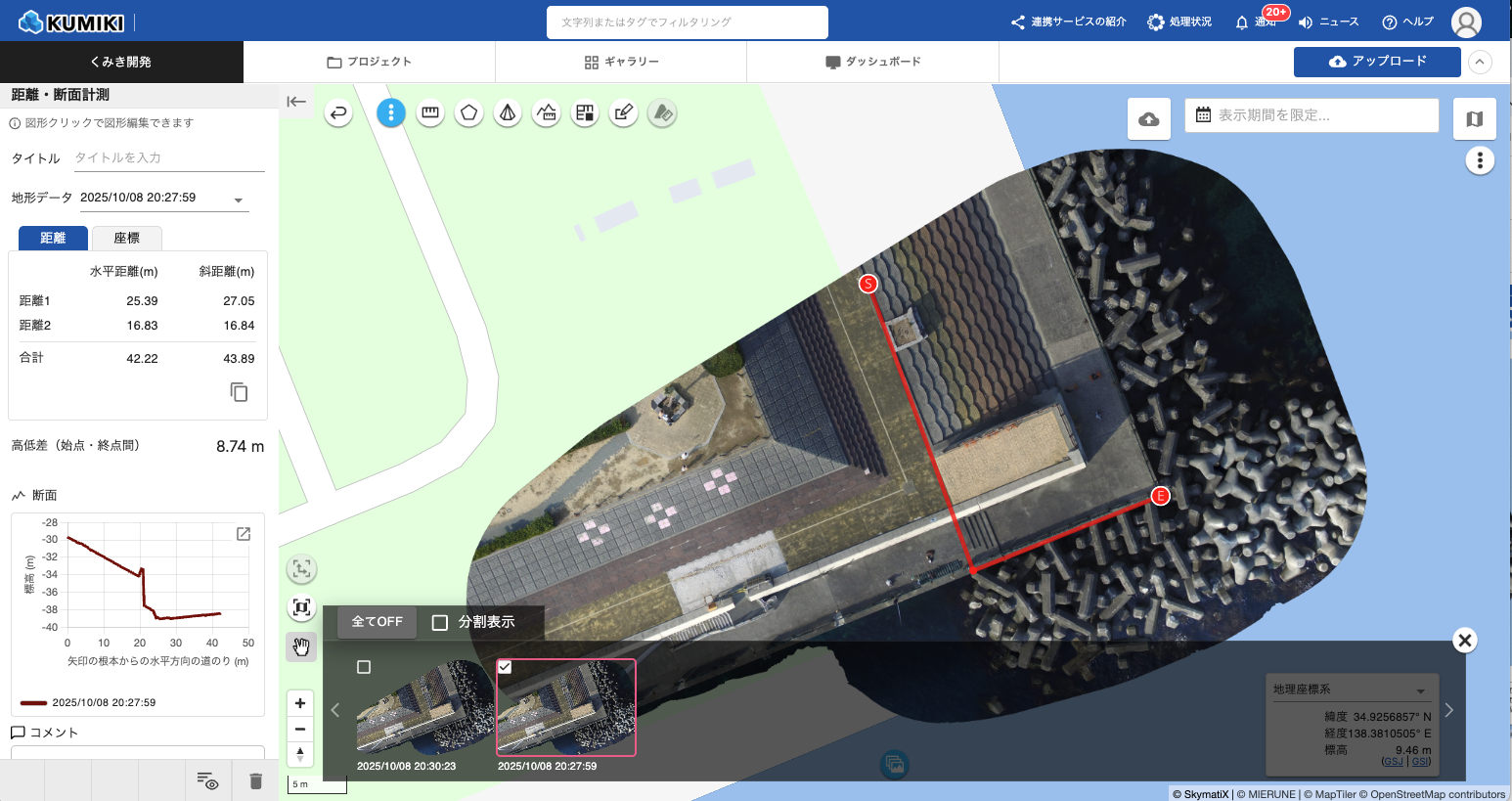Image resolution: width=1512 pixels, height=801 pixels.
Task: Check the 2025/10/08 20:30:23 thumbnail checkbox
Action: (364, 667)
